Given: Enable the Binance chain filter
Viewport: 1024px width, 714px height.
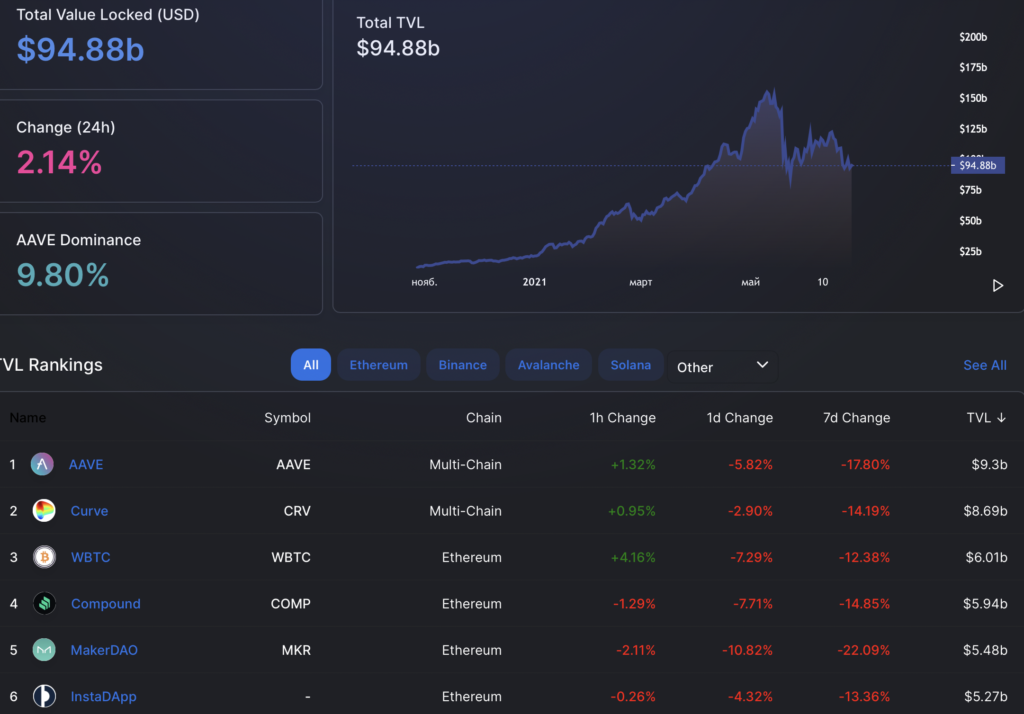Looking at the screenshot, I should tap(462, 364).
